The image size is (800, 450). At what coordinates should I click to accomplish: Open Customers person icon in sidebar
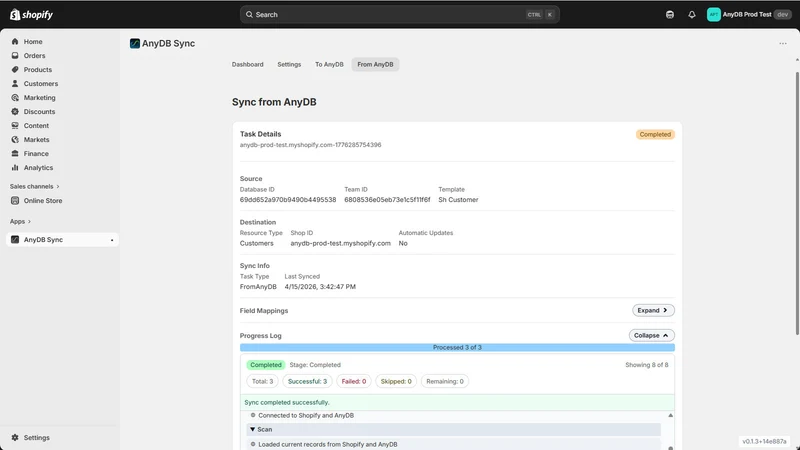point(15,83)
